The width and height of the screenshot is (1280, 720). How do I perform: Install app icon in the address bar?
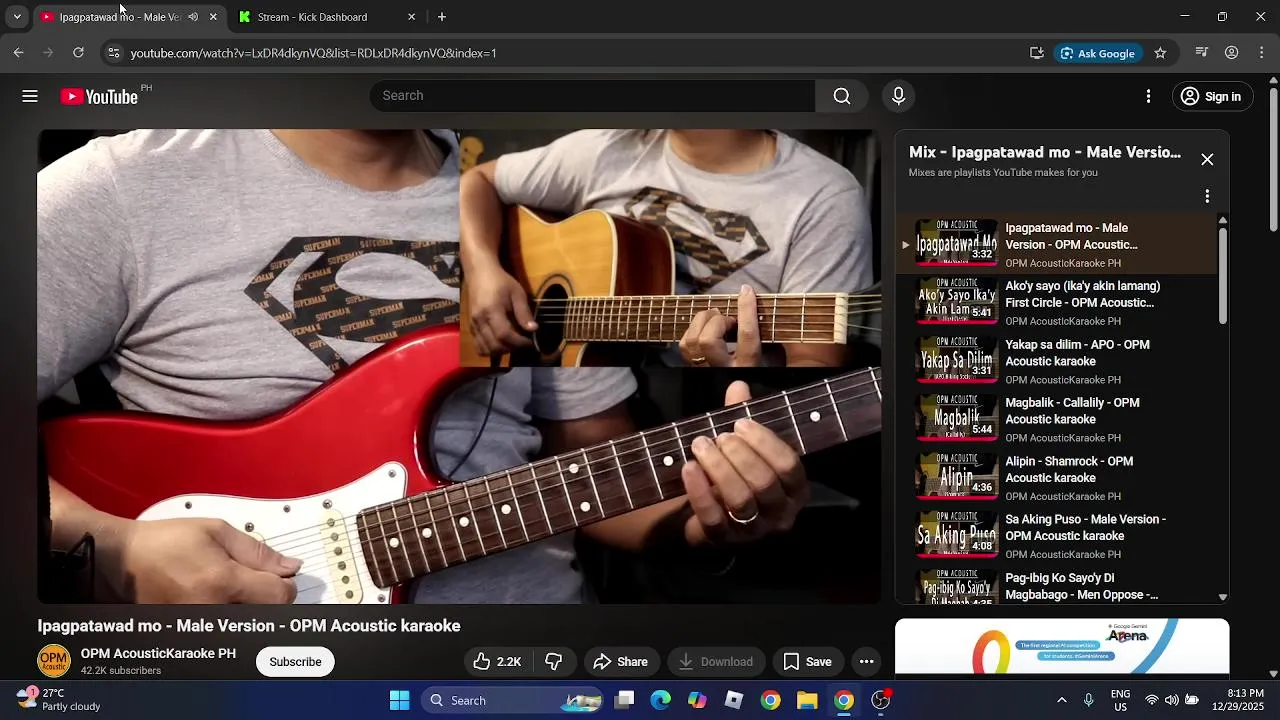(1037, 53)
